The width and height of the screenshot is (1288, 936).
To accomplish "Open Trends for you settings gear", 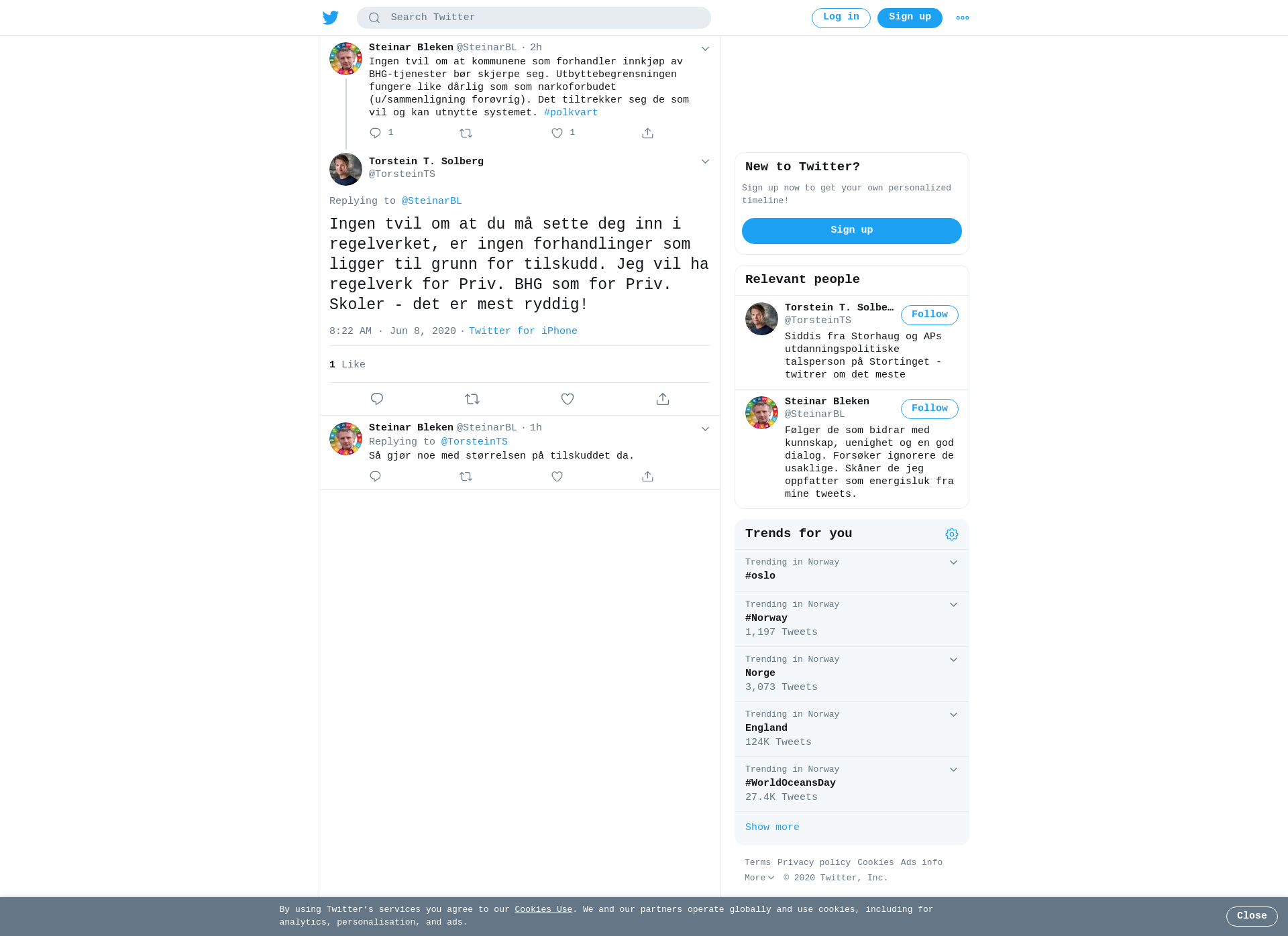I will [952, 534].
